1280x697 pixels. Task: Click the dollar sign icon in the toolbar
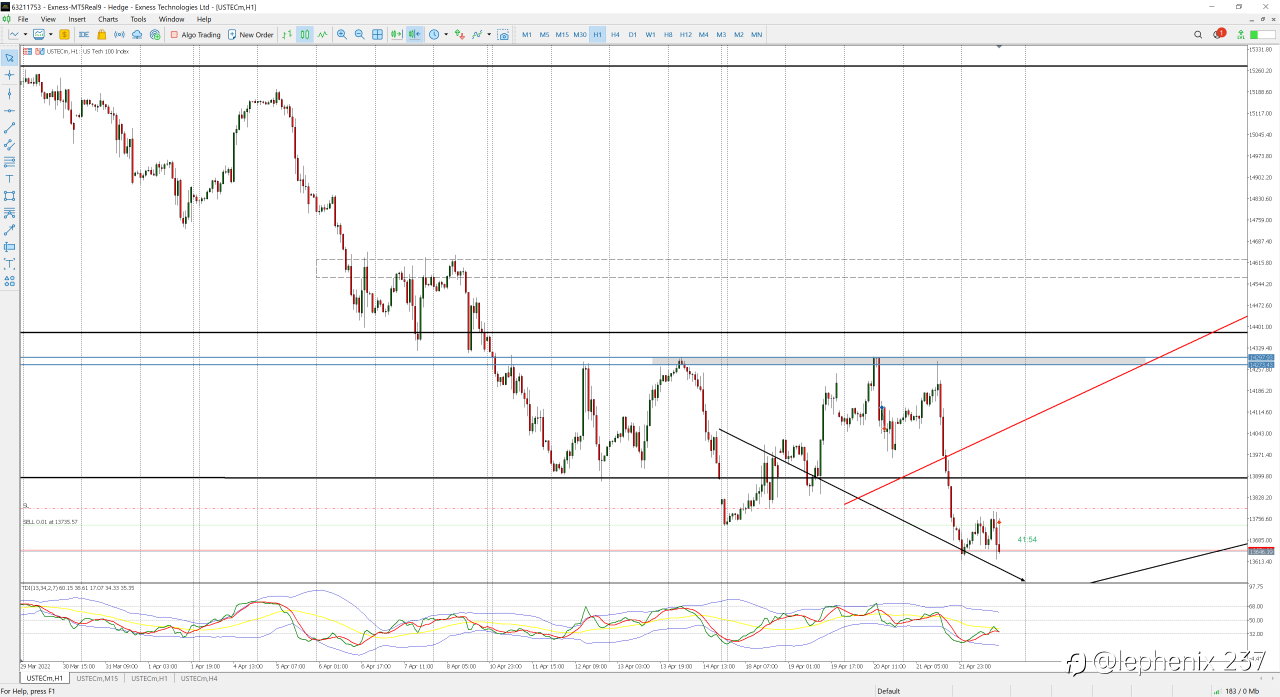(64, 34)
